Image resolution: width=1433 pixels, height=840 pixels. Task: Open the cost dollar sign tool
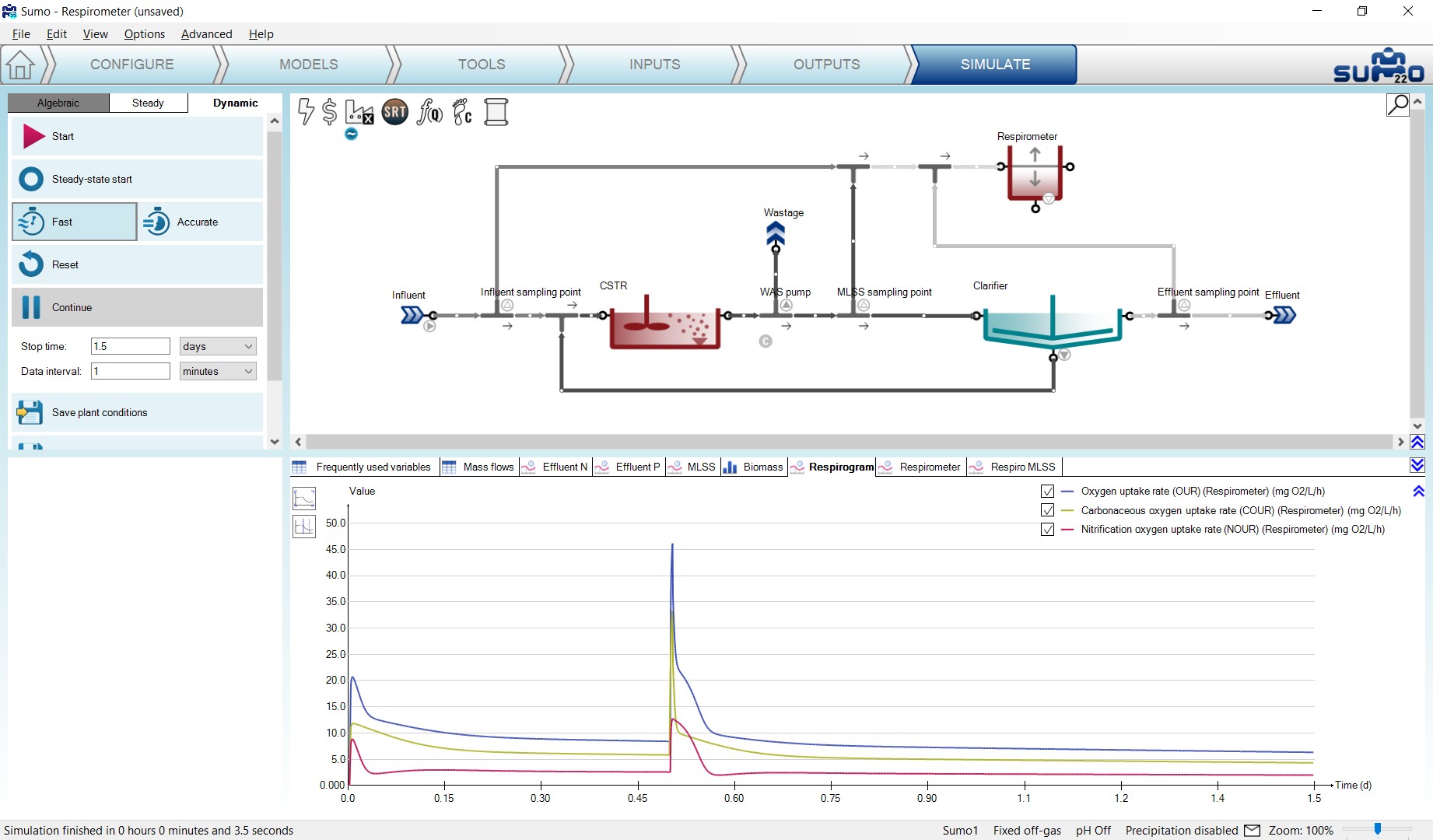(x=330, y=112)
